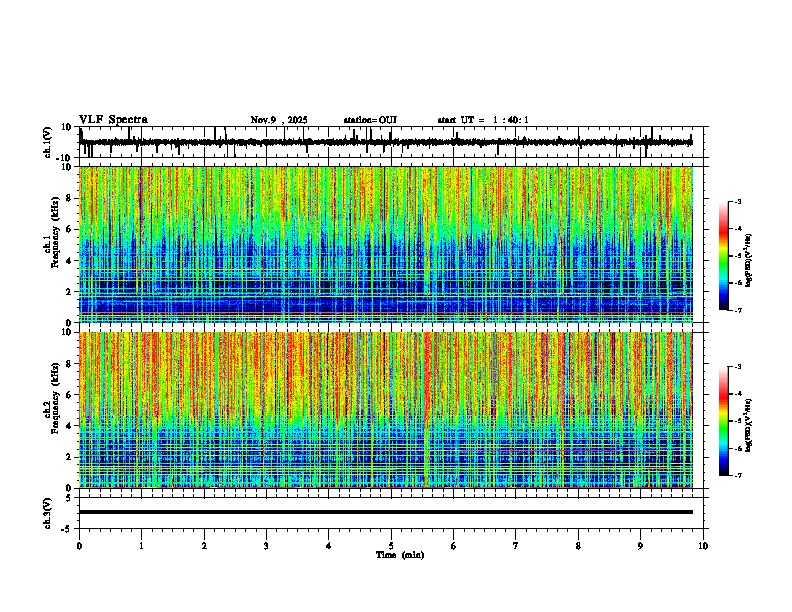The height and width of the screenshot is (612, 792).
Task: Click the thick black ch.3 voltage line
Action: pyautogui.click(x=386, y=512)
